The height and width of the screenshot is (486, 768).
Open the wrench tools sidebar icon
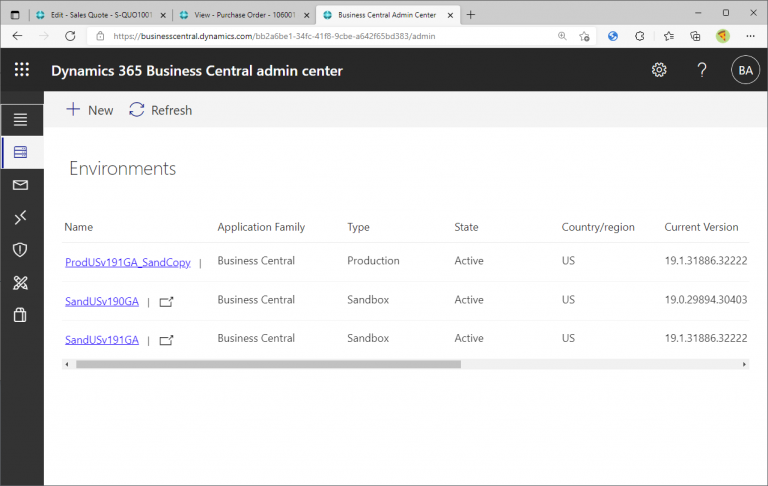[21, 282]
